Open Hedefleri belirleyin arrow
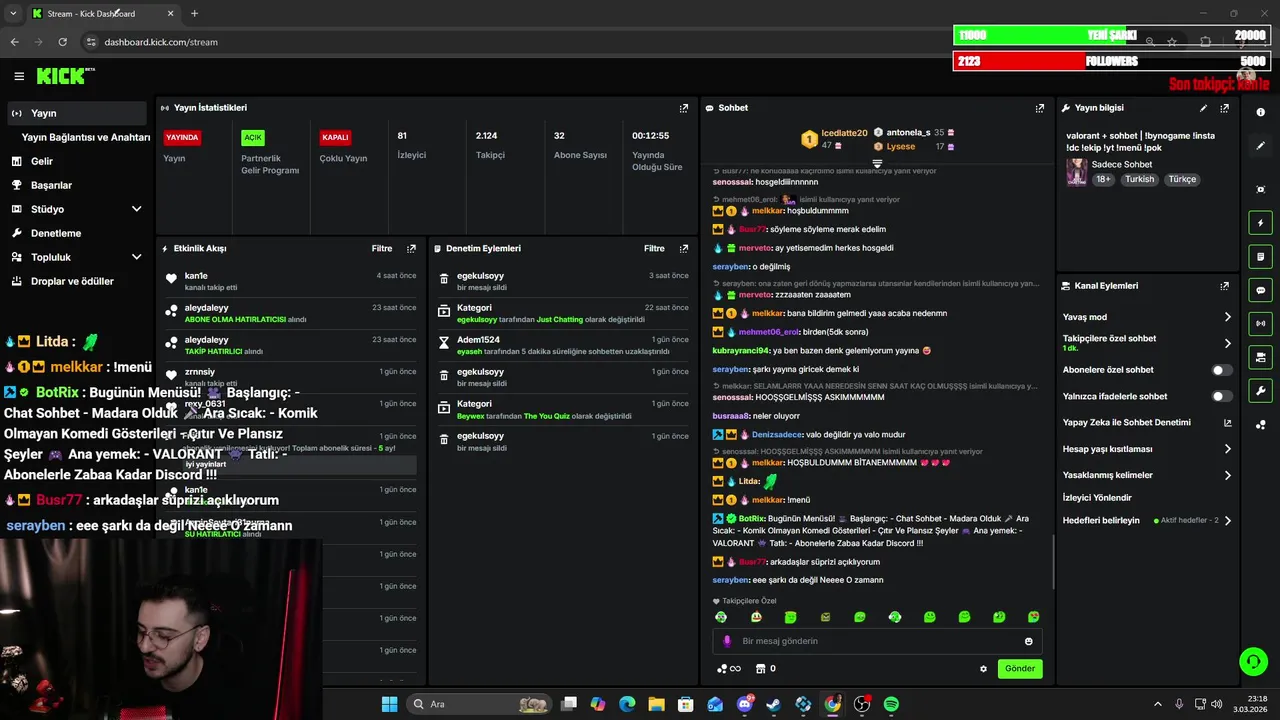This screenshot has width=1280, height=720. pos(1227,520)
